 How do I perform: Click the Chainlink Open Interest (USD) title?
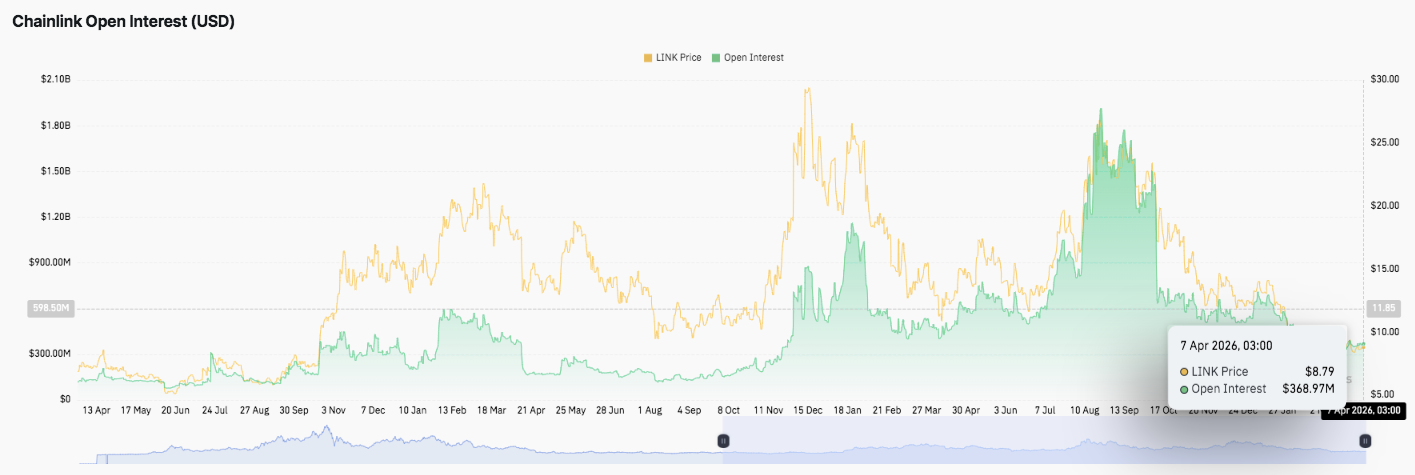(x=123, y=21)
